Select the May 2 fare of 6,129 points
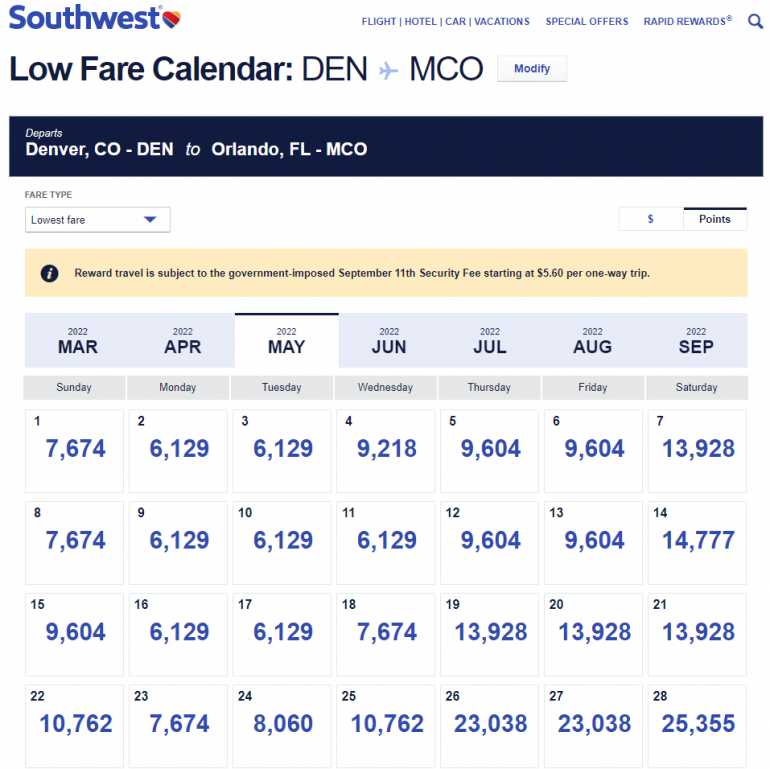 click(x=180, y=450)
